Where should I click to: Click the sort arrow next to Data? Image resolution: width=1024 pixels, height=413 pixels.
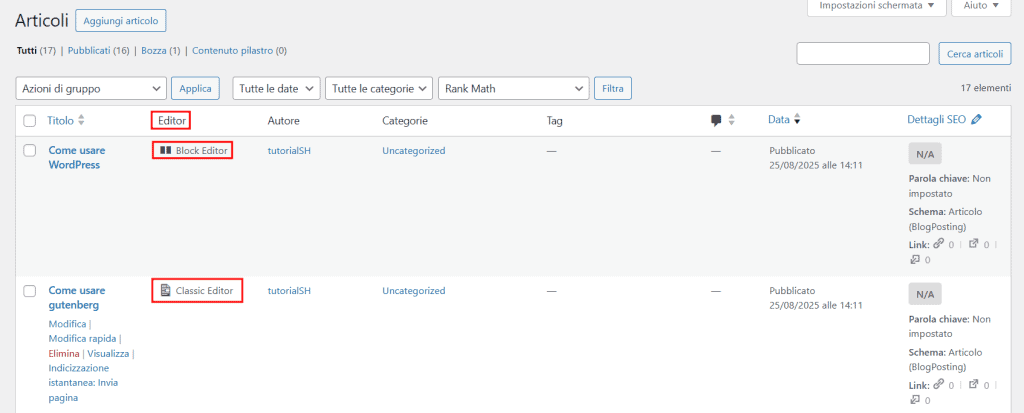[797, 120]
